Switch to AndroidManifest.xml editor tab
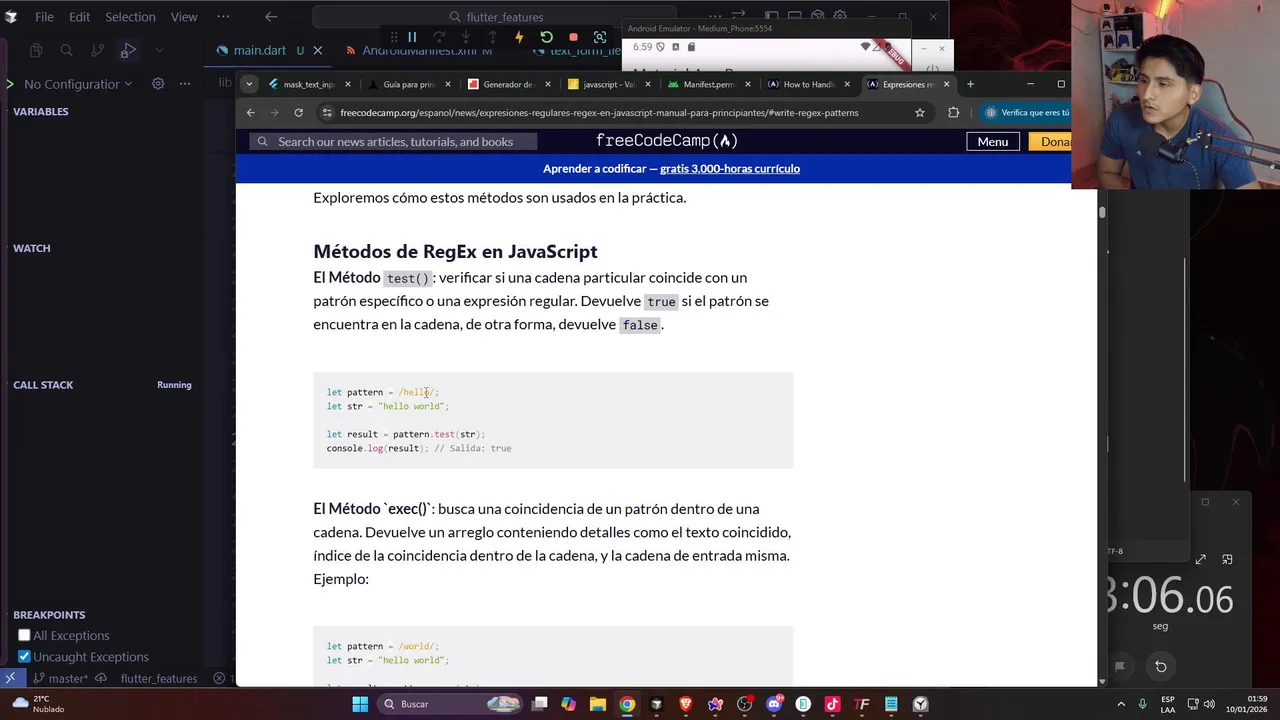The height and width of the screenshot is (720, 1280). [418, 50]
